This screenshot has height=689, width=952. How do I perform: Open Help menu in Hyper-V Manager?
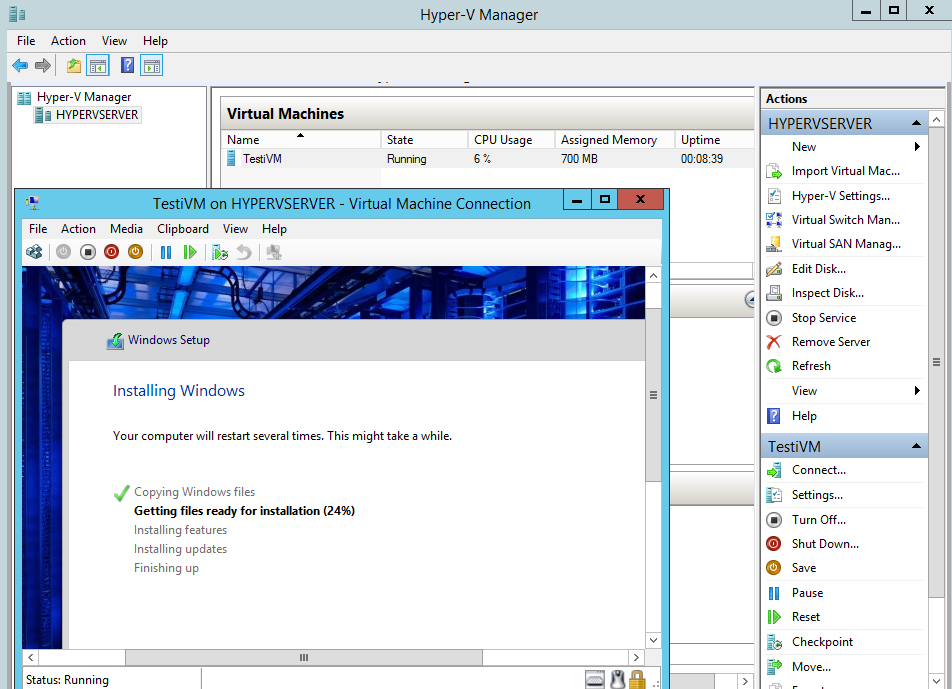(x=155, y=41)
